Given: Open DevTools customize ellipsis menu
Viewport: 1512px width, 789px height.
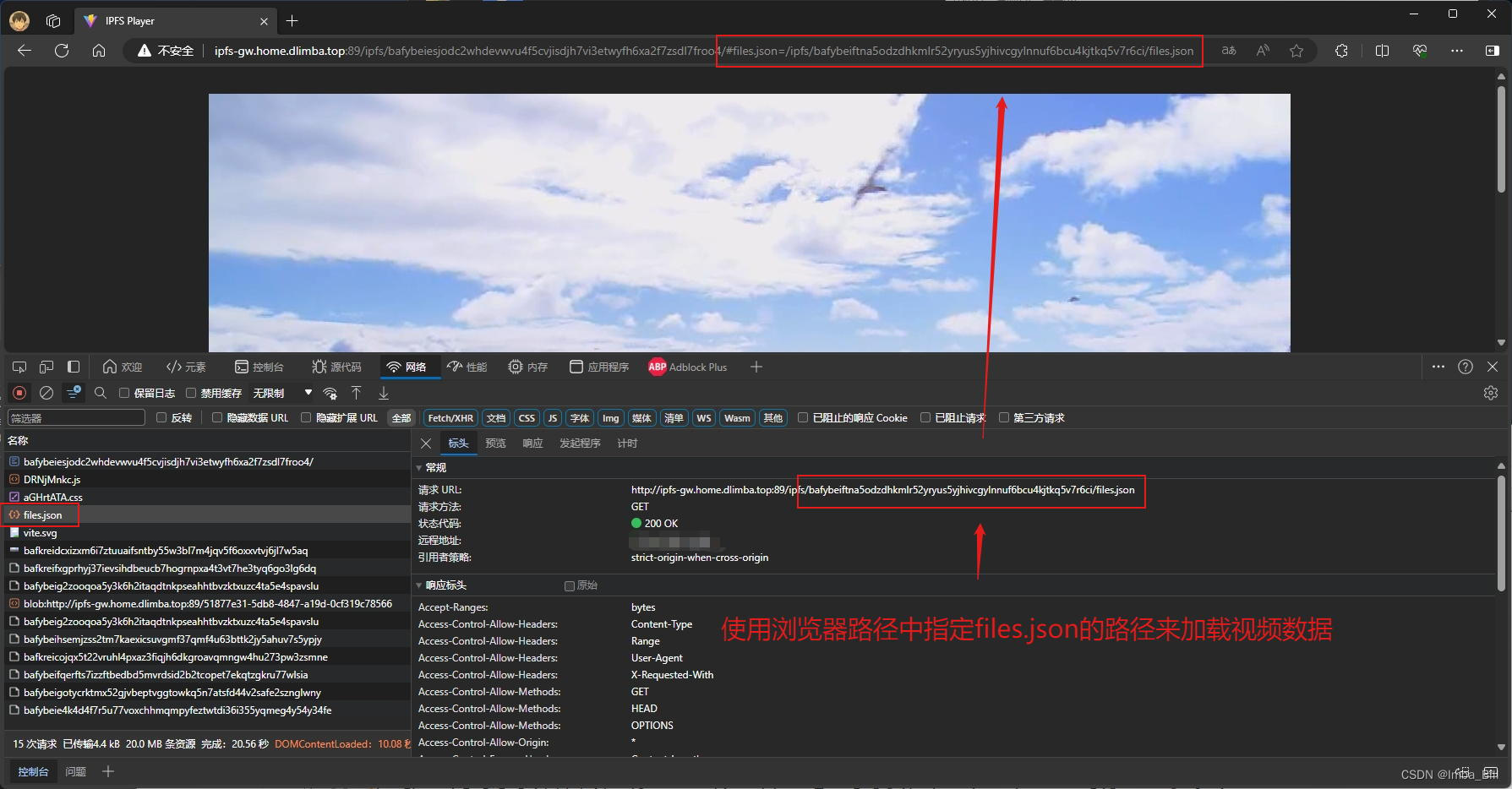Looking at the screenshot, I should pyautogui.click(x=1438, y=367).
